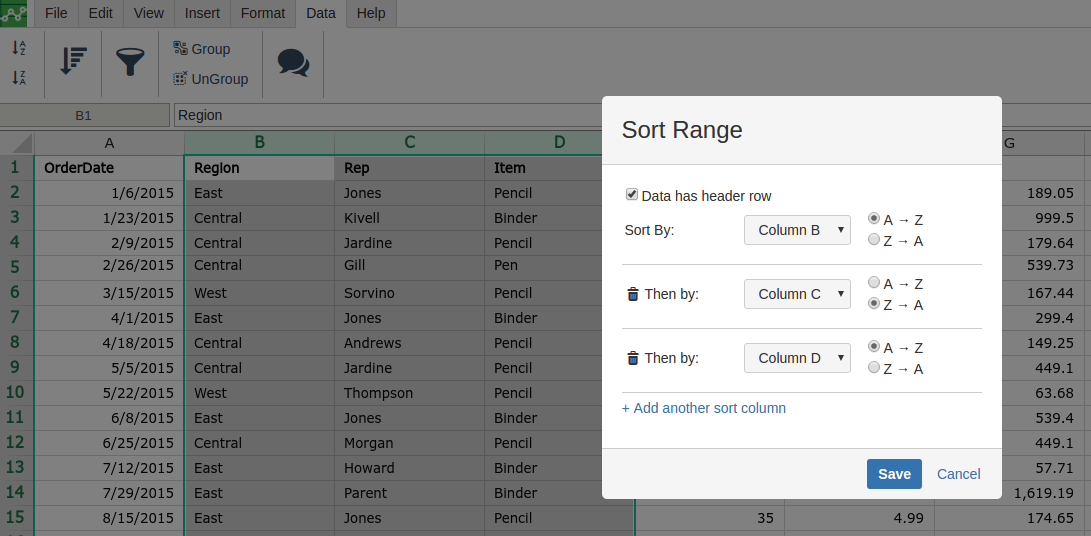
Task: Click the UnGroup toolbar button
Action: [210, 79]
